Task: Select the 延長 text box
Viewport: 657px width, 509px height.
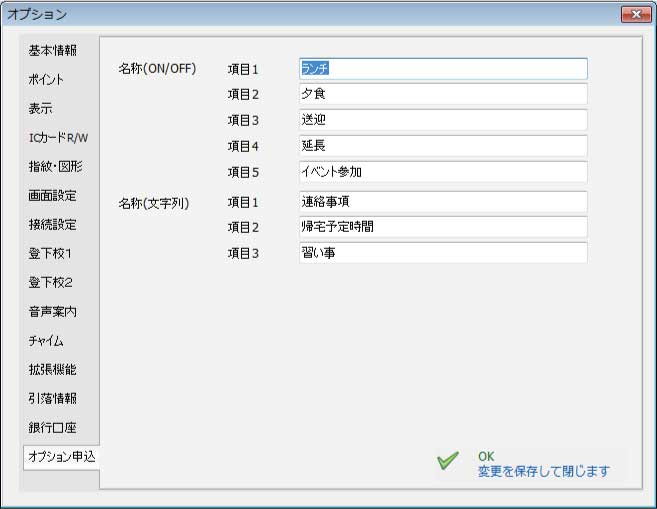Action: [442, 146]
